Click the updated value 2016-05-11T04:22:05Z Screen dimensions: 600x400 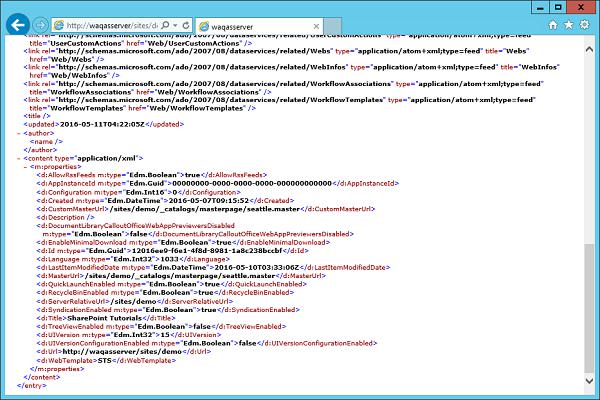click(x=102, y=124)
